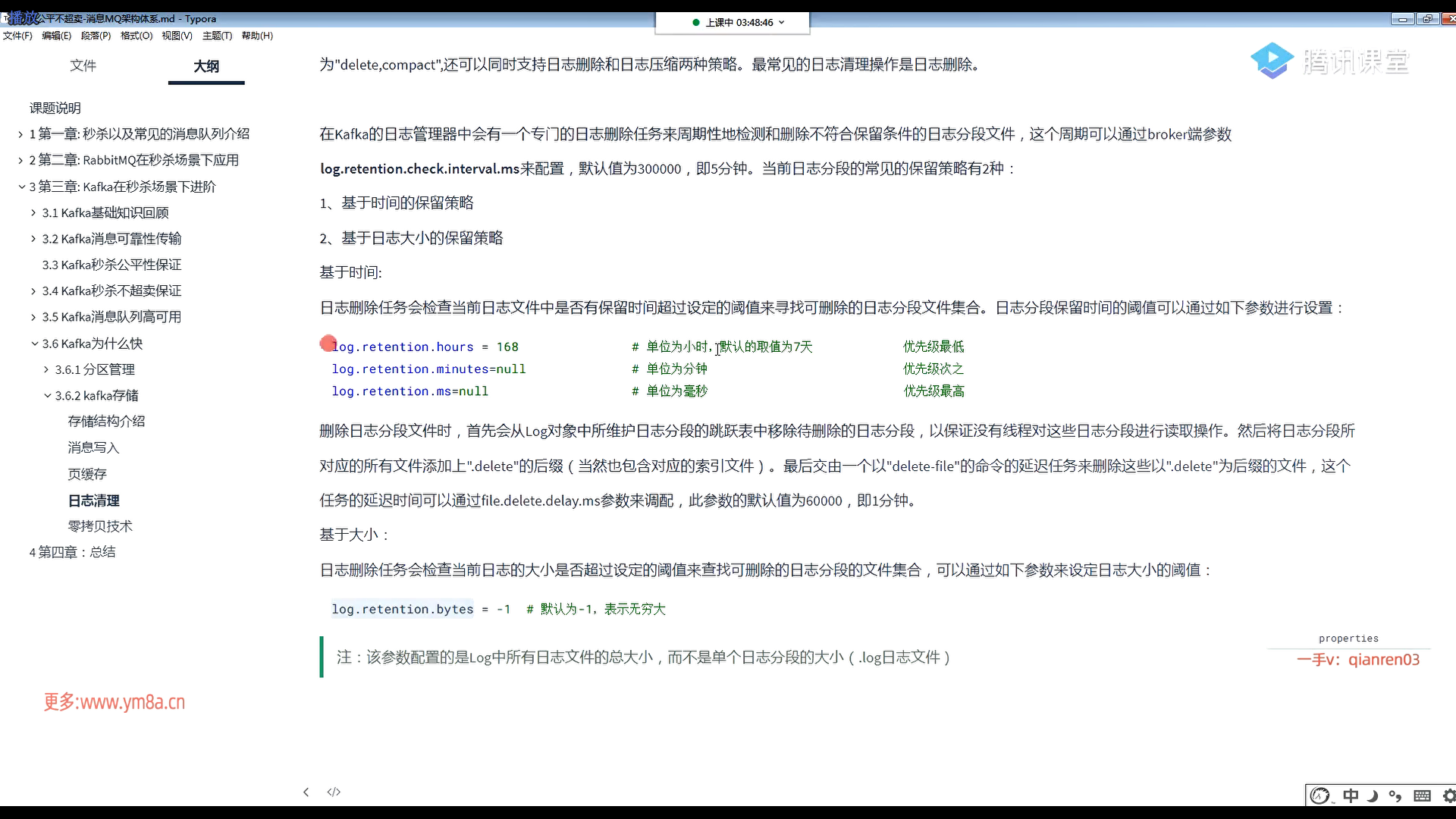Open the 主题(T) menu
Image resolution: width=1456 pixels, height=819 pixels.
coord(217,36)
